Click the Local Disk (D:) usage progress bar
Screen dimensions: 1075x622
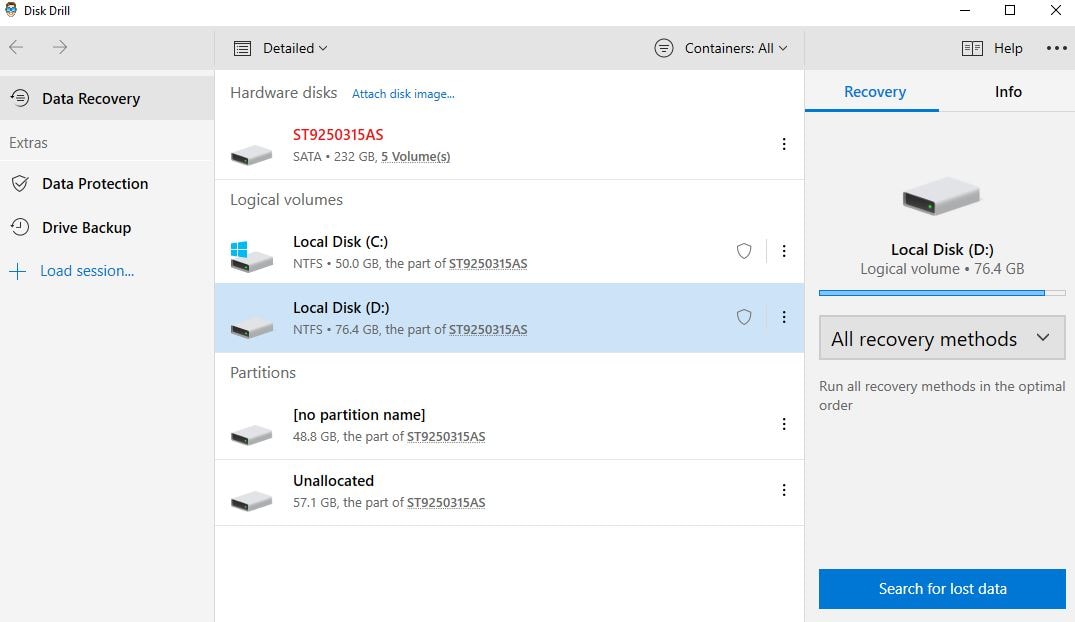pyautogui.click(x=942, y=293)
